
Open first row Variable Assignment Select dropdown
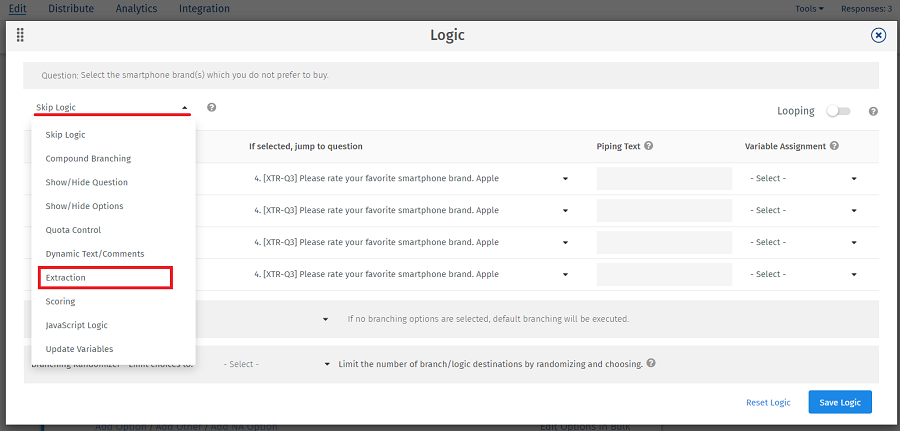(x=803, y=179)
